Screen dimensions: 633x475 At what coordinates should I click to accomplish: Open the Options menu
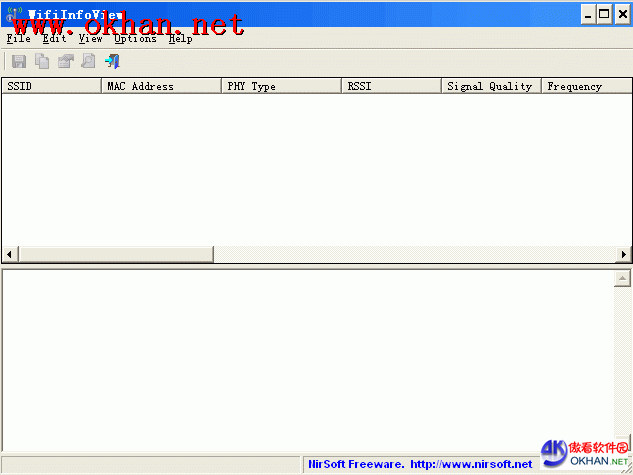coord(135,39)
